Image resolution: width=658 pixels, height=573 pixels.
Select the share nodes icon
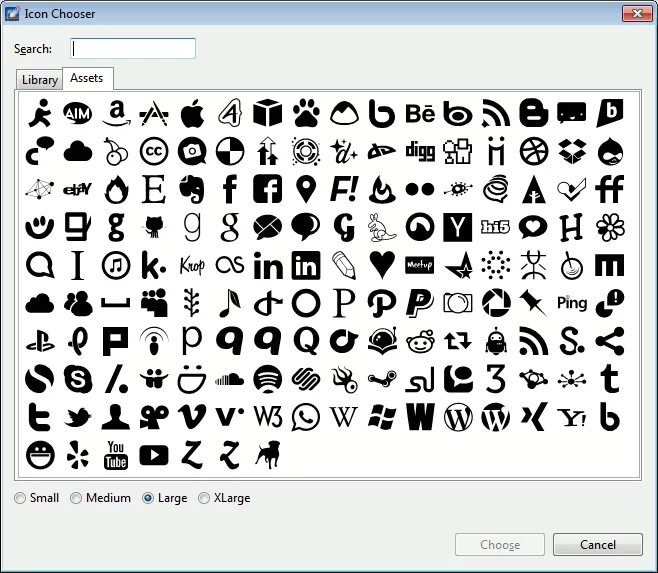[x=610, y=341]
